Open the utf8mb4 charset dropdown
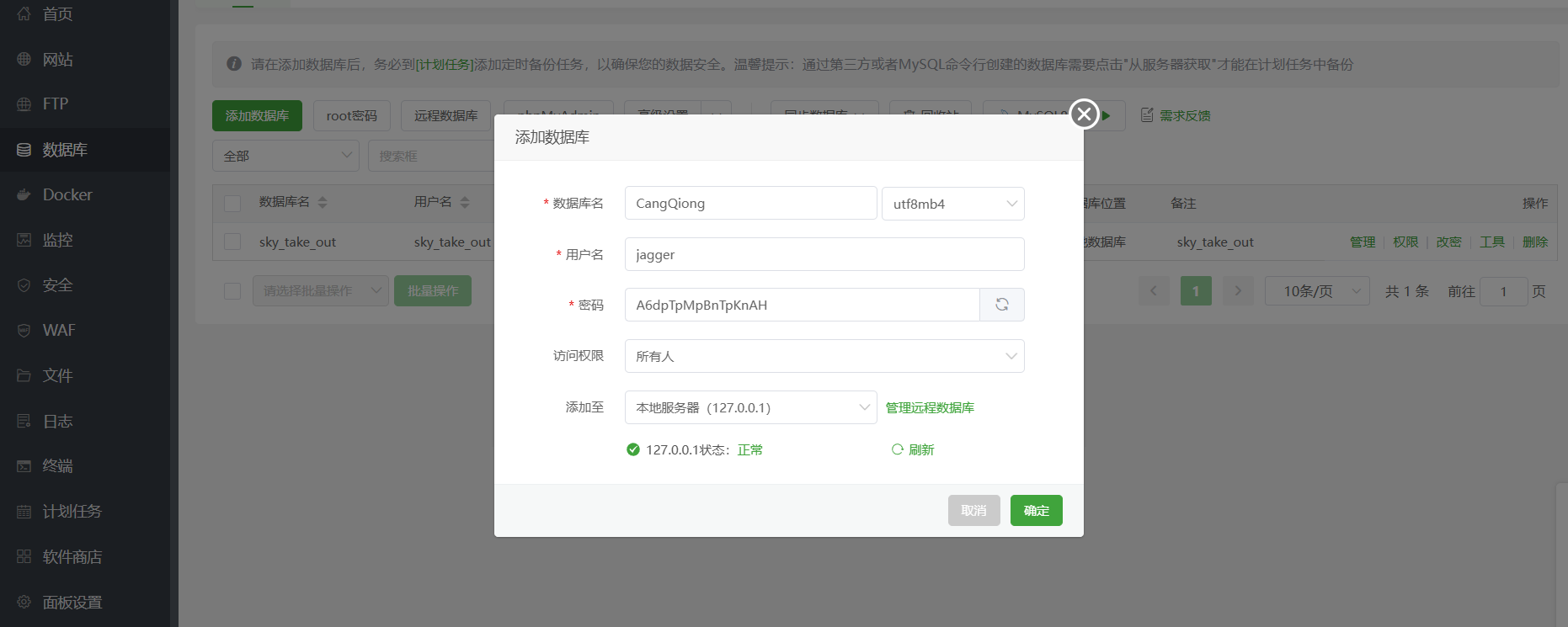Screen dimensions: 1568x627 coord(953,204)
